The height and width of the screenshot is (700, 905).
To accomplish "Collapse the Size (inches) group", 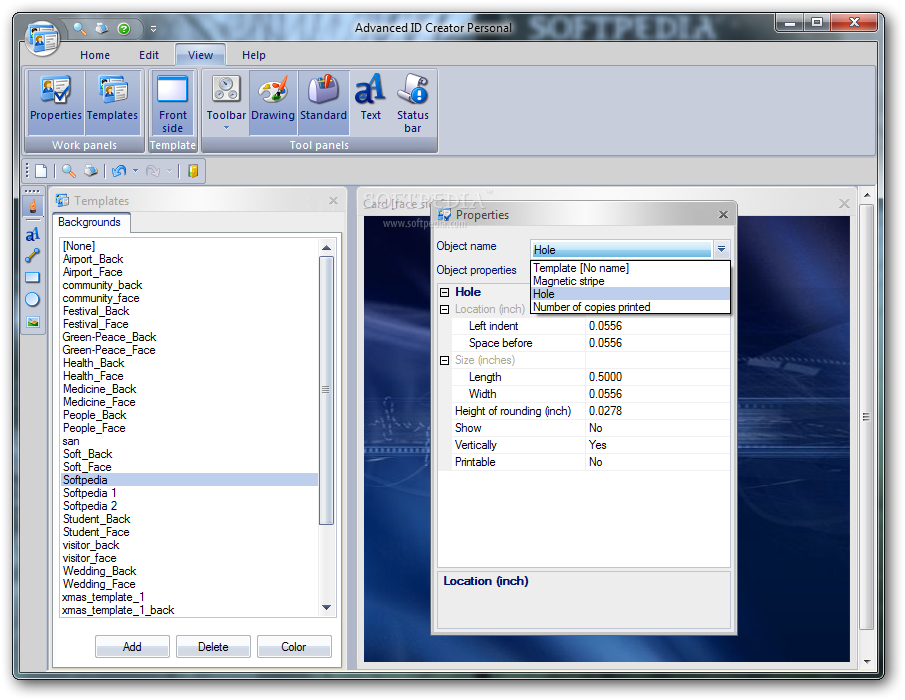I will tap(444, 361).
